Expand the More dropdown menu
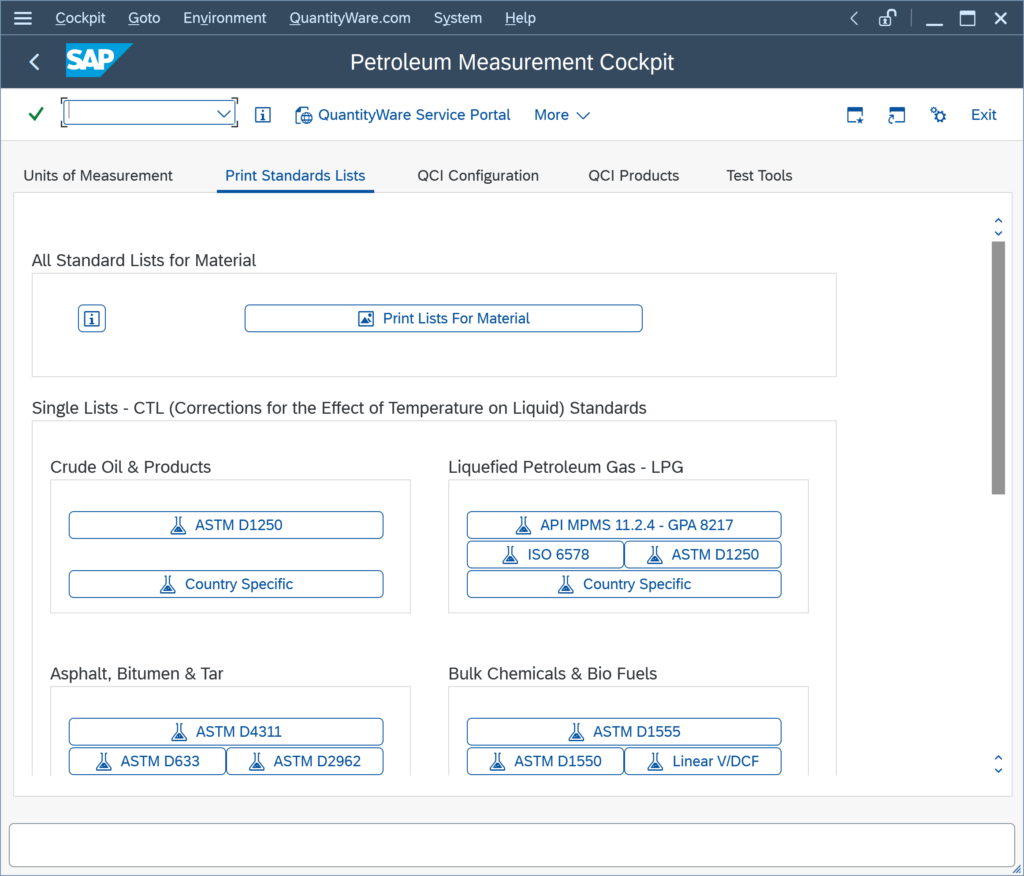1024x876 pixels. (x=562, y=115)
